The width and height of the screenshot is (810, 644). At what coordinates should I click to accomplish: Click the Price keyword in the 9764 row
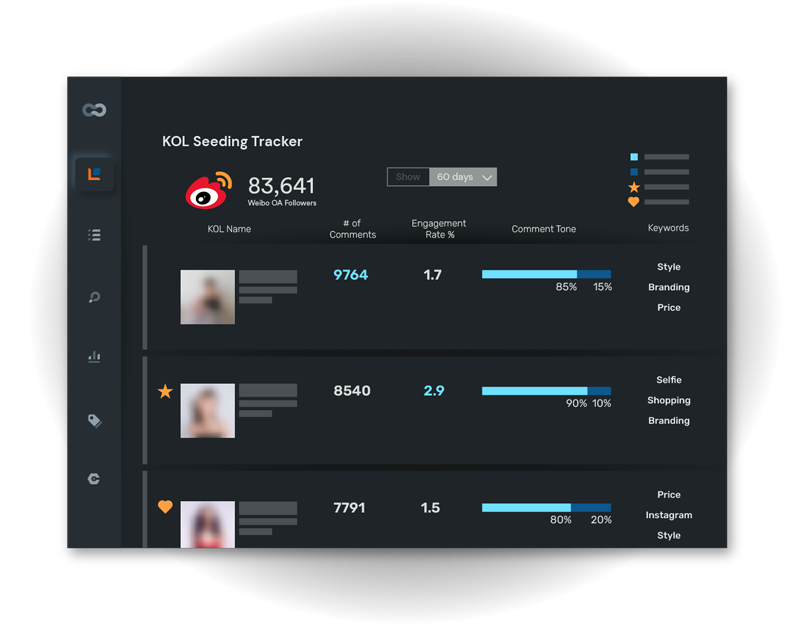[x=669, y=307]
